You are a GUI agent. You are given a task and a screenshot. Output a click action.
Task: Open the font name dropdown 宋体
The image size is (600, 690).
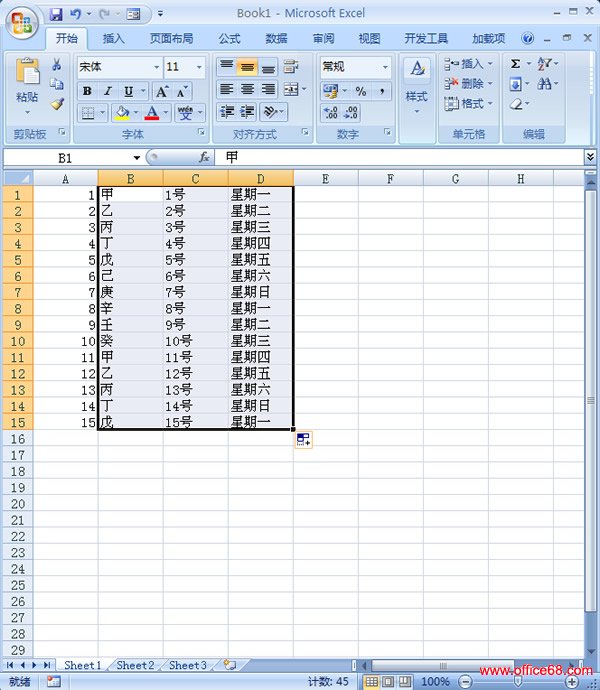tap(157, 67)
